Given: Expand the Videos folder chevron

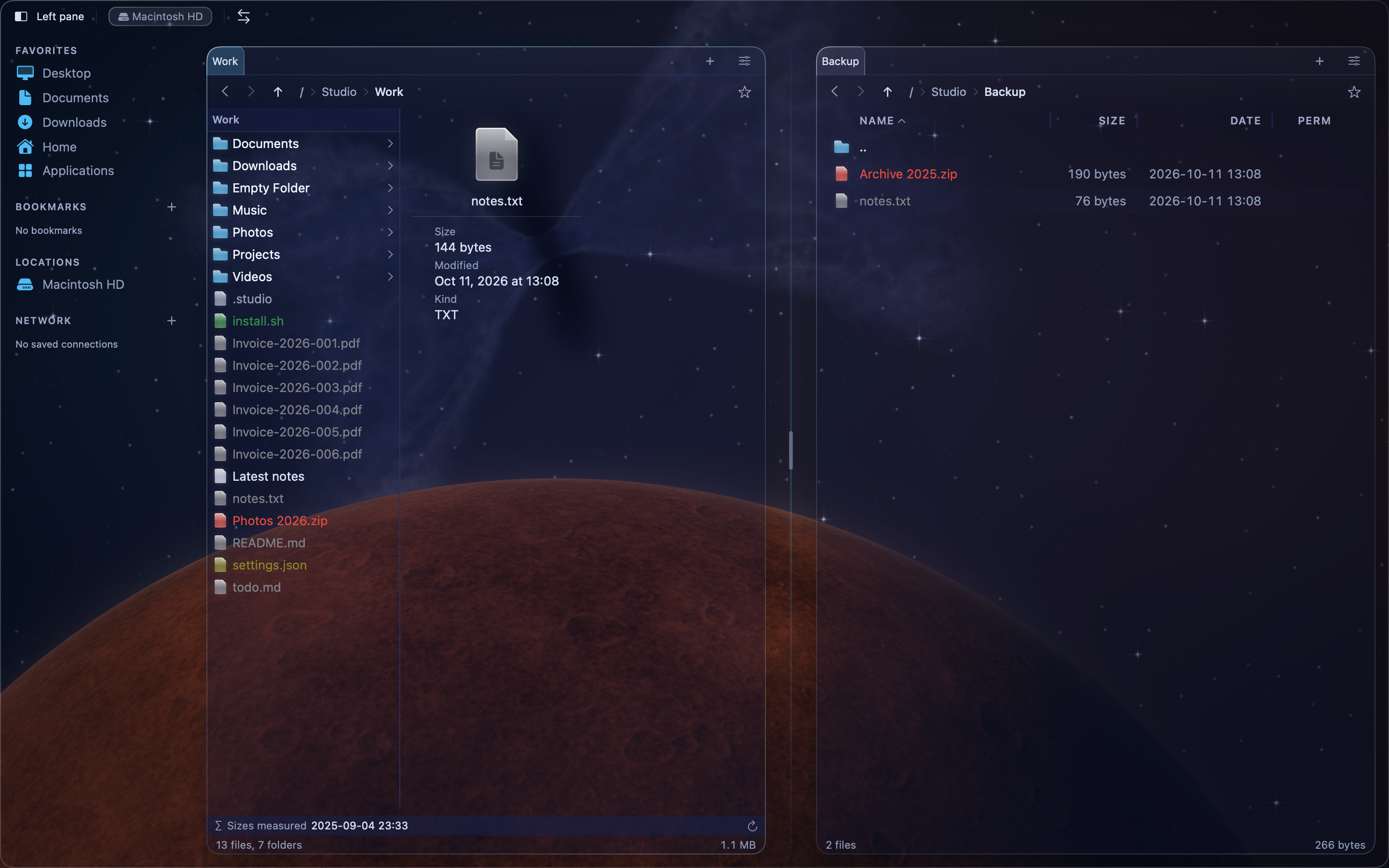Looking at the screenshot, I should [x=390, y=277].
